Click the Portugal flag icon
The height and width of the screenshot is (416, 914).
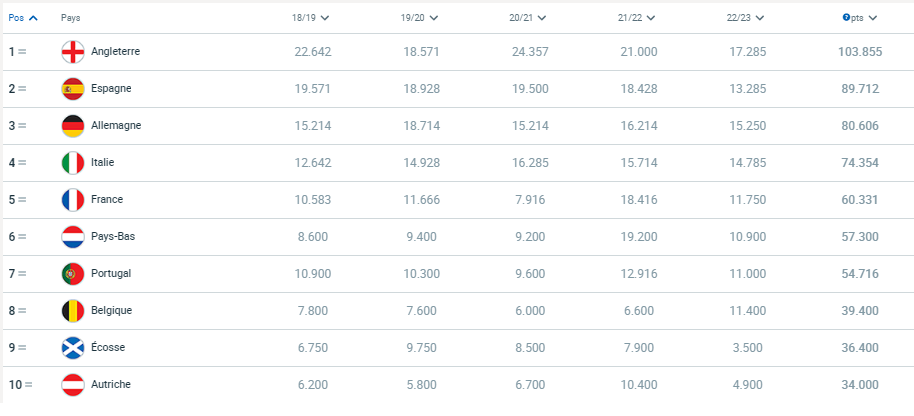[x=73, y=274]
